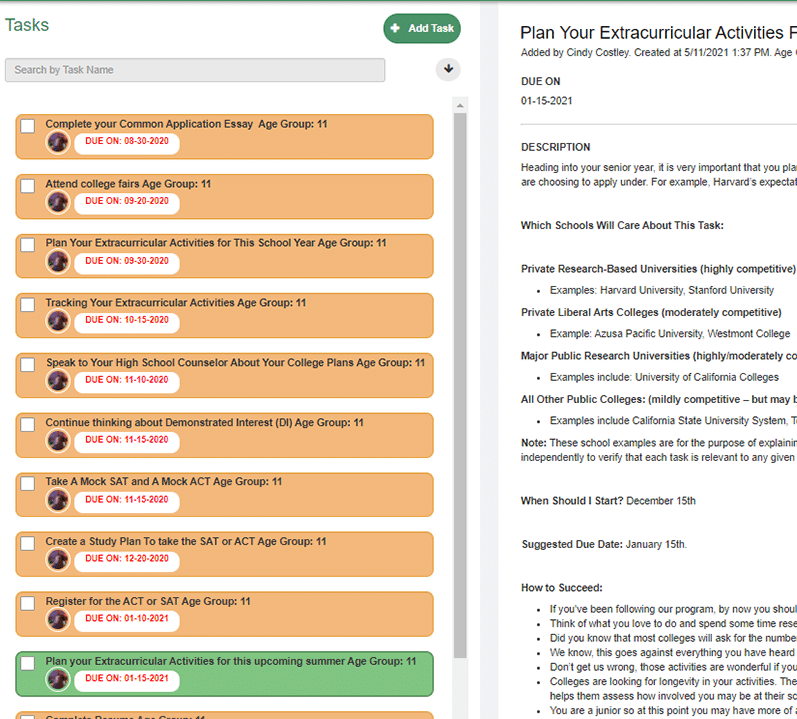Toggle checkbox for Continue thinking about Demonstrated Interest

click(x=27, y=424)
